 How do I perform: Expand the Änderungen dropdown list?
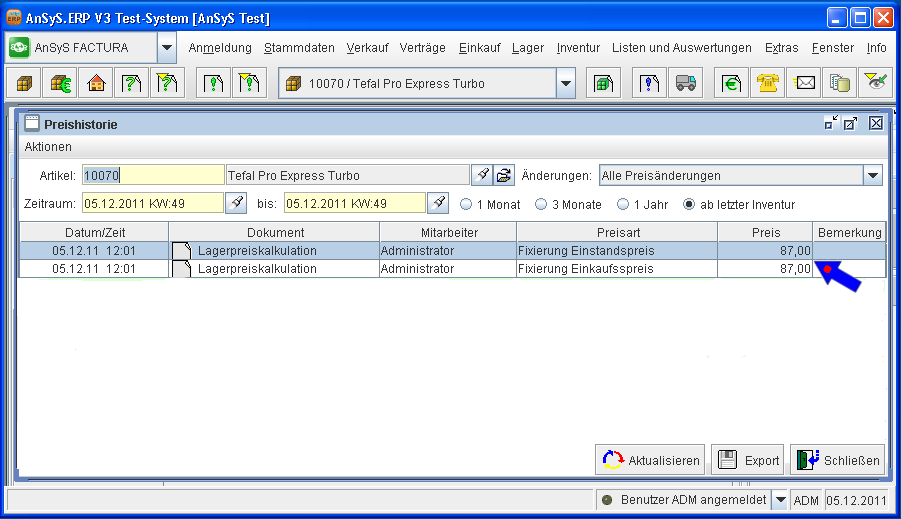click(x=873, y=175)
